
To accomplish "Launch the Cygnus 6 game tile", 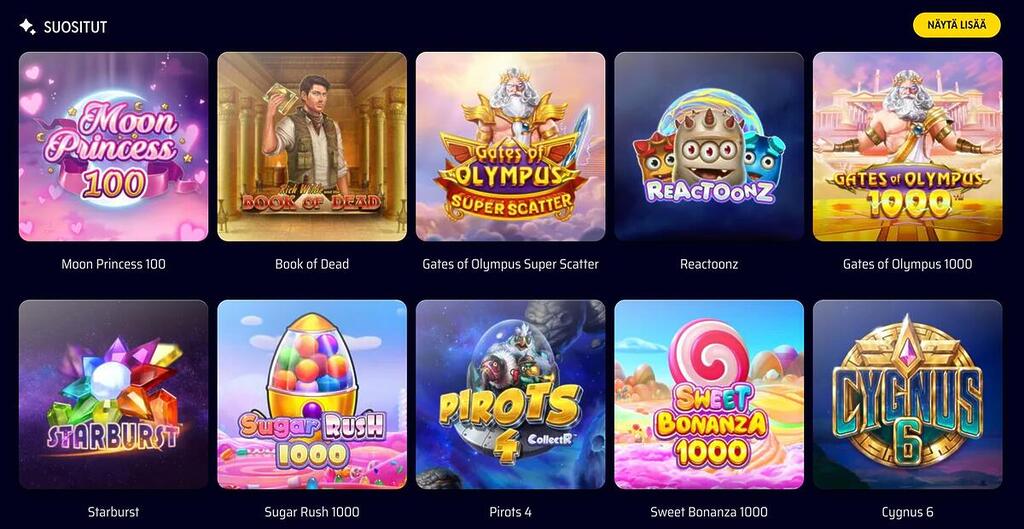I will [908, 394].
